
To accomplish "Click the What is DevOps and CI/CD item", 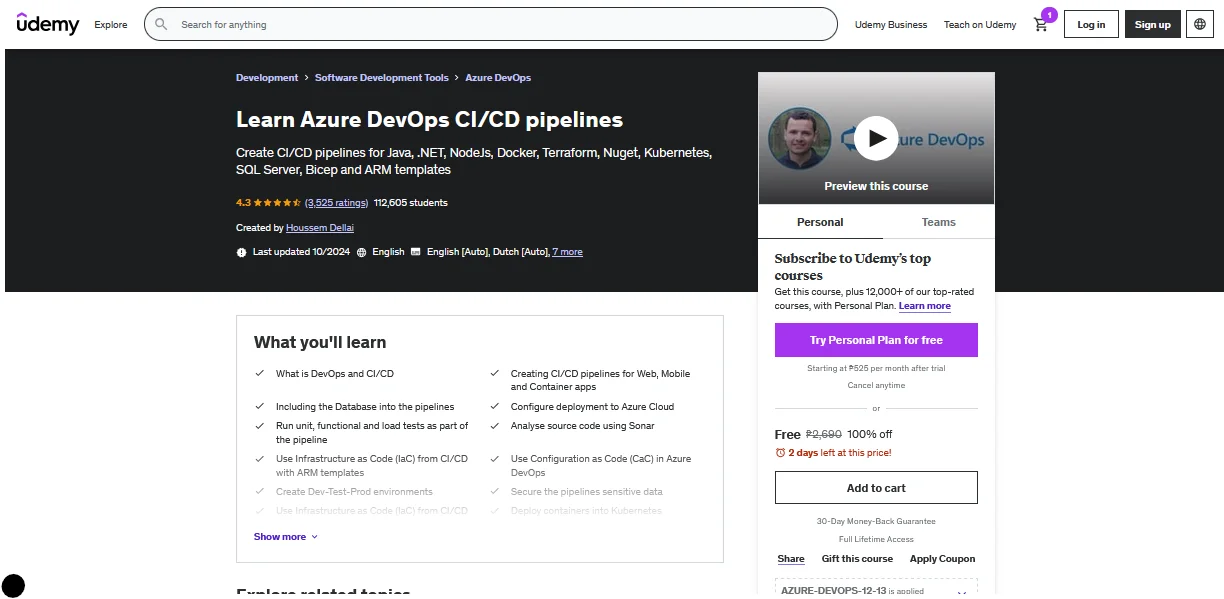I will pos(335,374).
